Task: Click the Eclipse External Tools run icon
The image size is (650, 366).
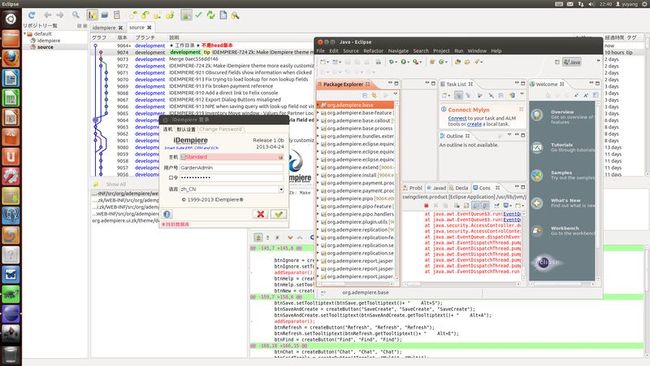Action: [415, 62]
